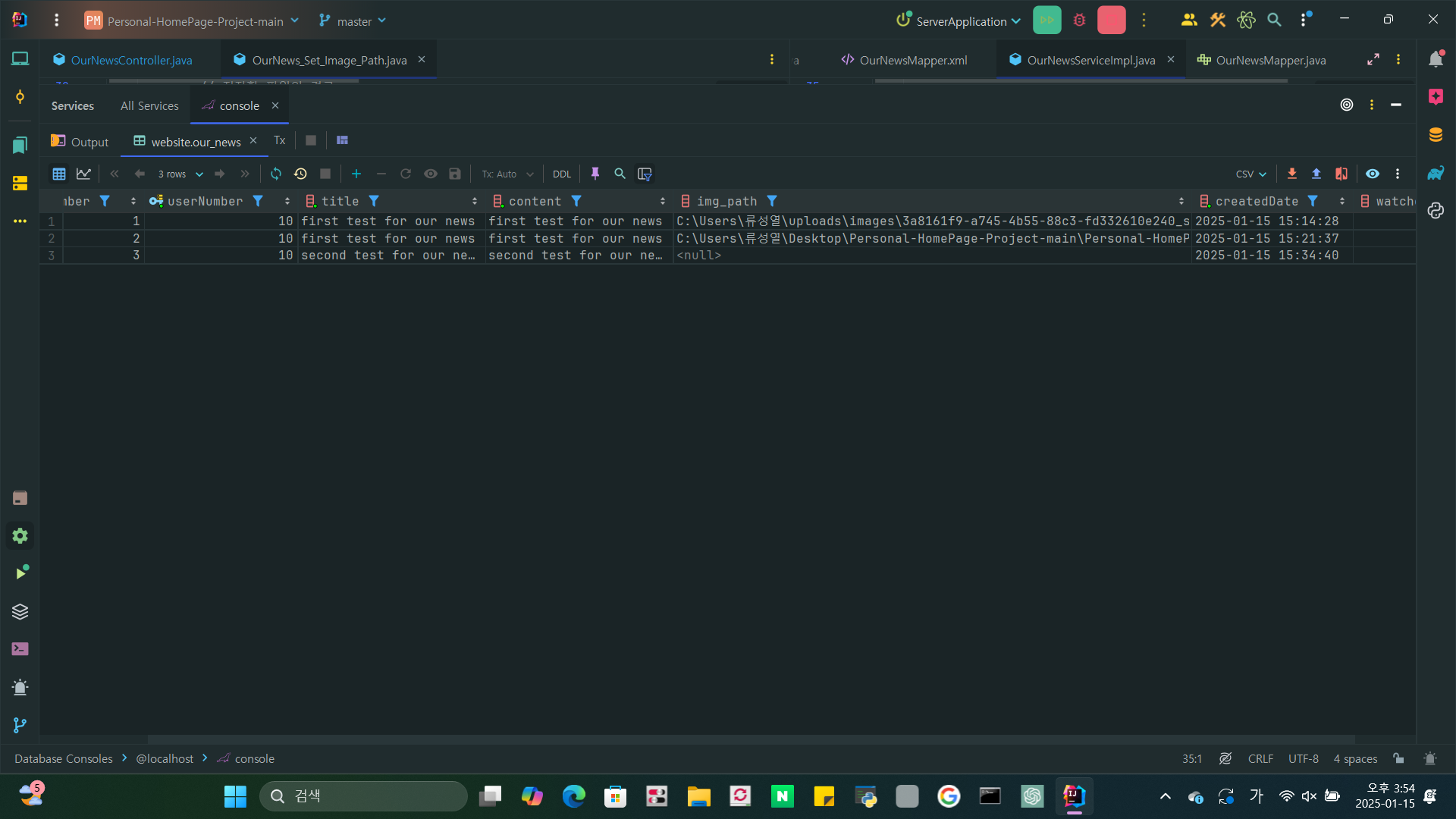Open the Terminal tool window
Image resolution: width=1456 pixels, height=819 pixels.
20,649
